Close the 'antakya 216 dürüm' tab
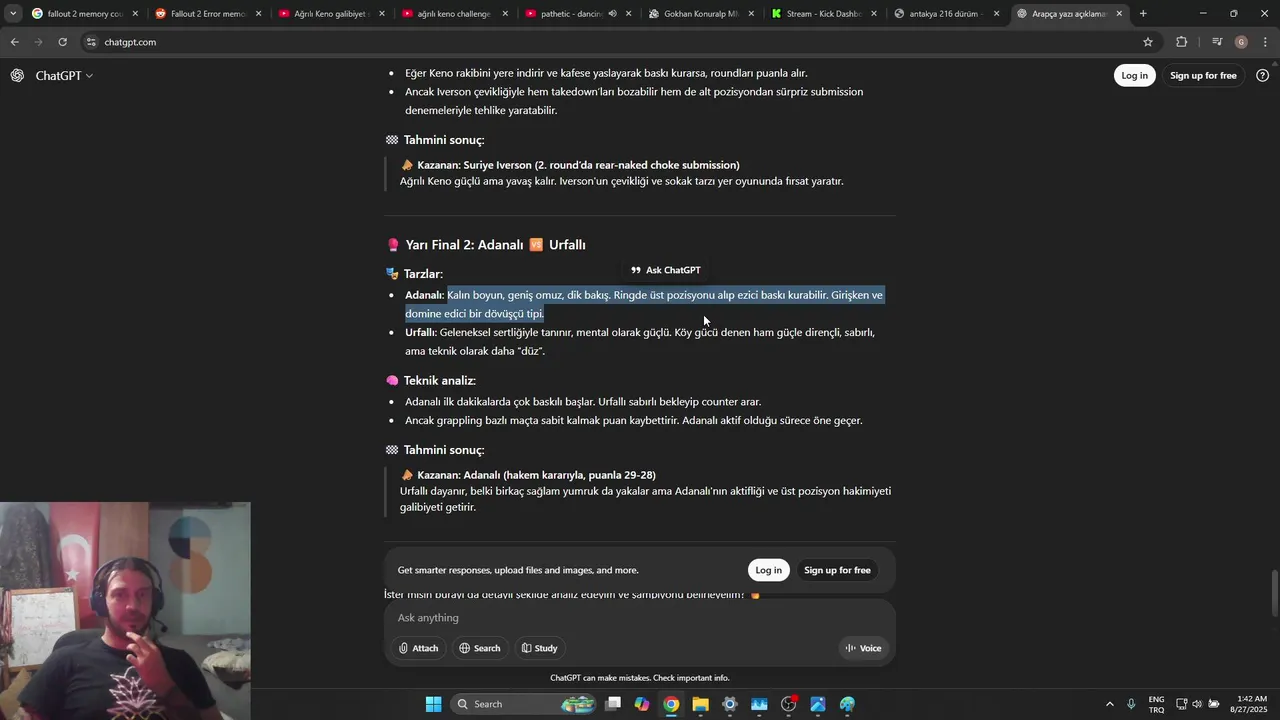This screenshot has width=1280, height=720. (997, 14)
